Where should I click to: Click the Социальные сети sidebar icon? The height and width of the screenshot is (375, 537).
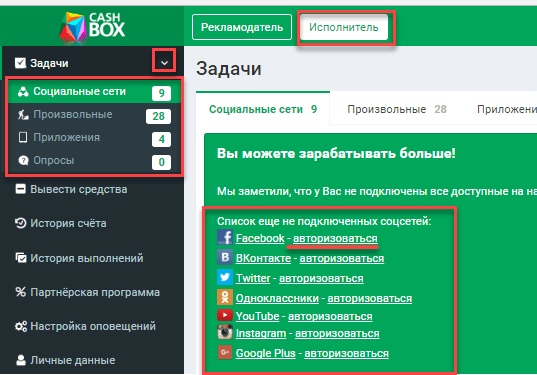23,91
